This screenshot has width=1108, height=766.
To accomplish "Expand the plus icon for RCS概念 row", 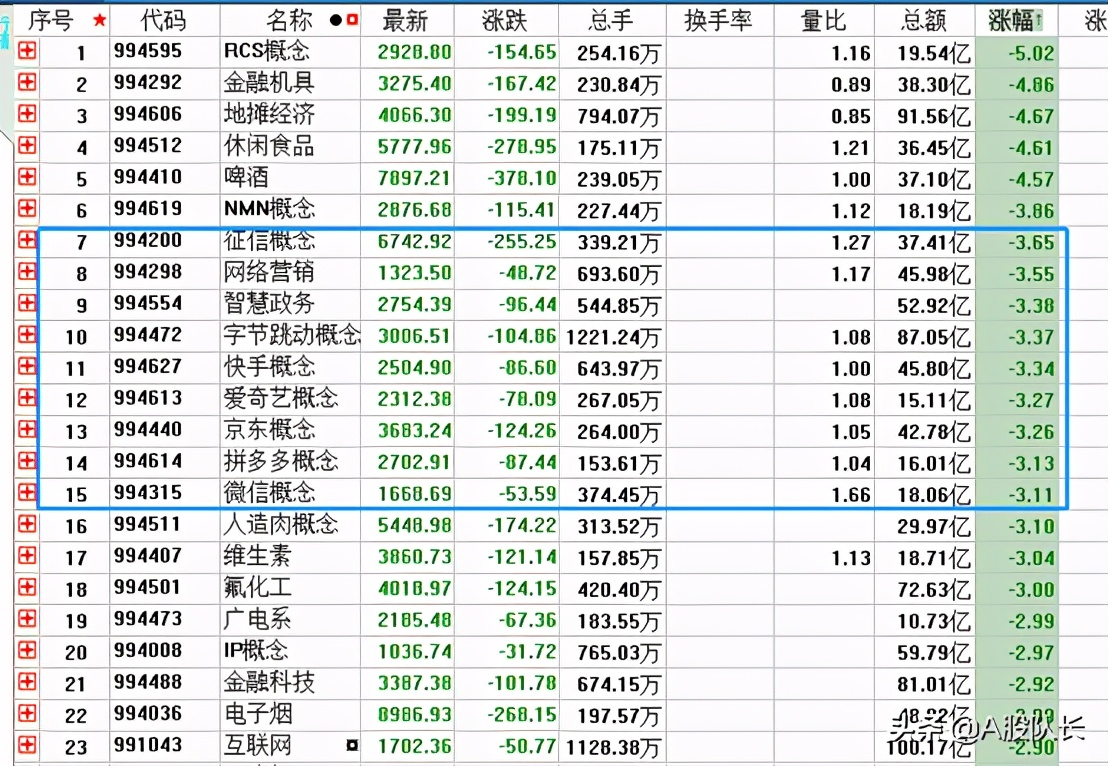I will [27, 51].
